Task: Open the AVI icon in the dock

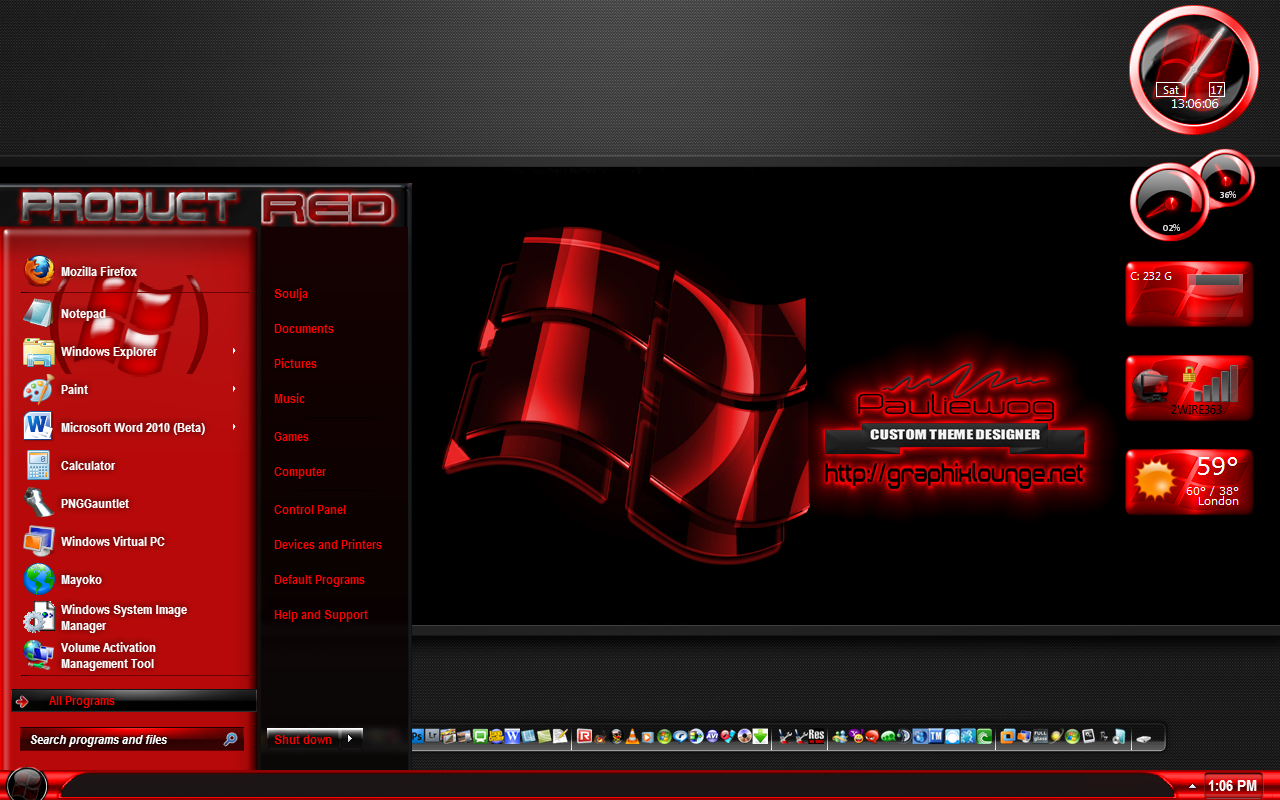Action: coord(711,737)
